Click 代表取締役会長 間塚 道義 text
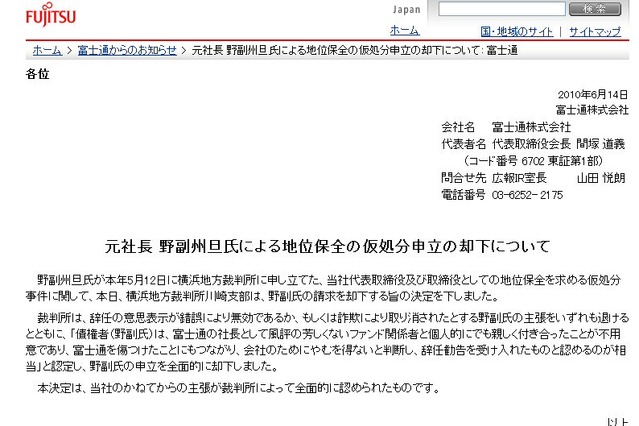 pos(558,144)
